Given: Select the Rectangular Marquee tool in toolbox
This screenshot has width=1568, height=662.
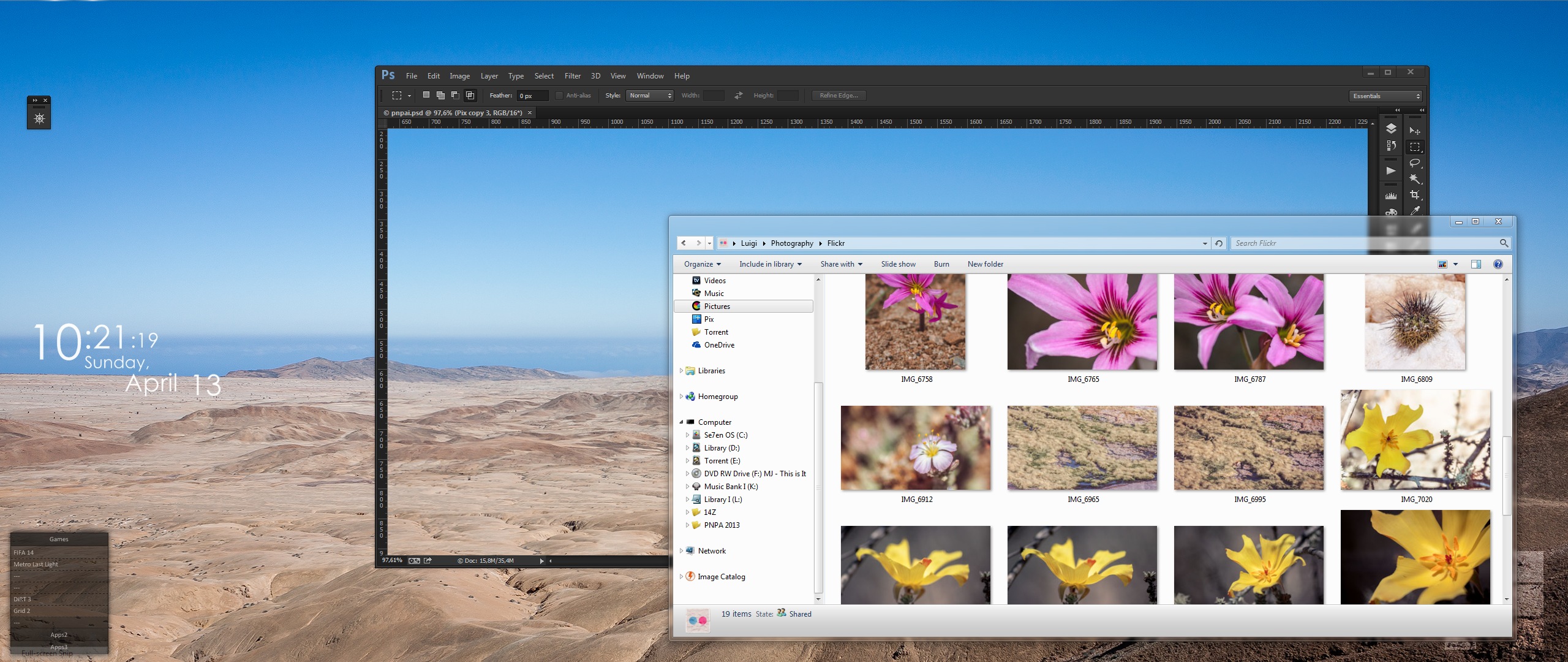Looking at the screenshot, I should coord(1414,147).
